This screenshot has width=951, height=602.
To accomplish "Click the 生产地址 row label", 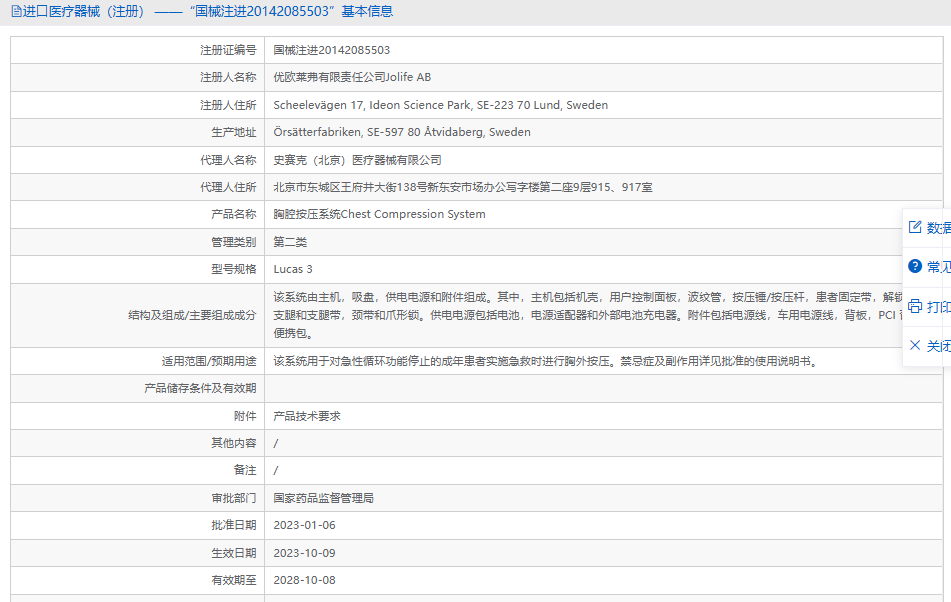I will [x=234, y=133].
